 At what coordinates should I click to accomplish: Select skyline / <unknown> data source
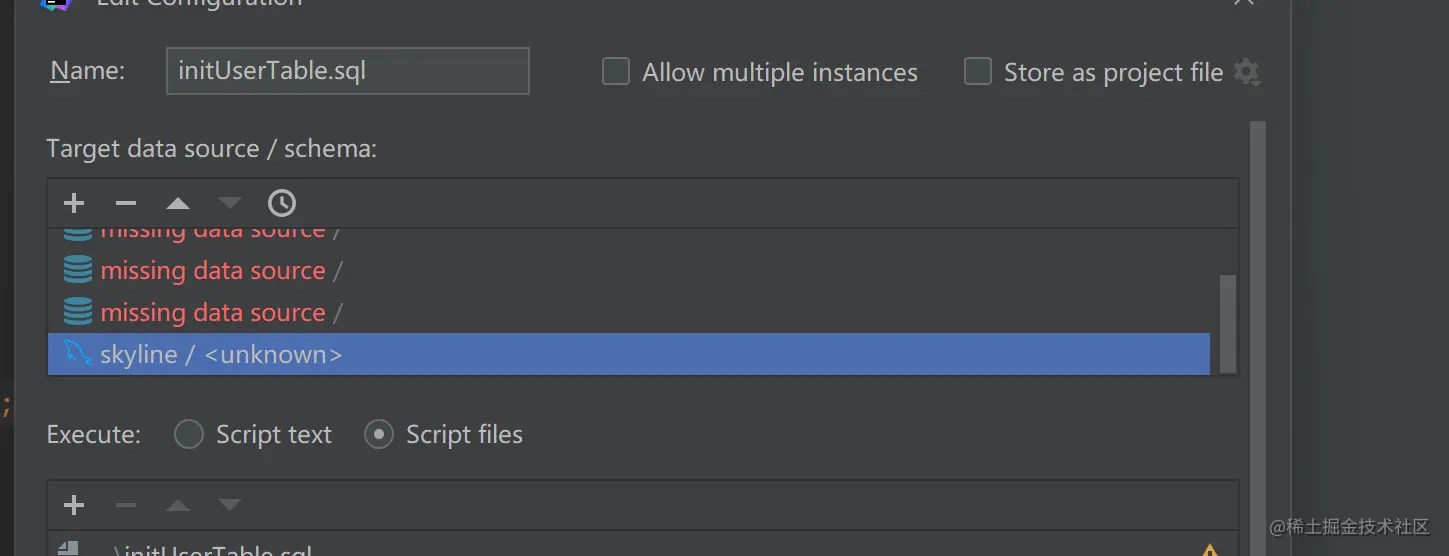tap(221, 354)
